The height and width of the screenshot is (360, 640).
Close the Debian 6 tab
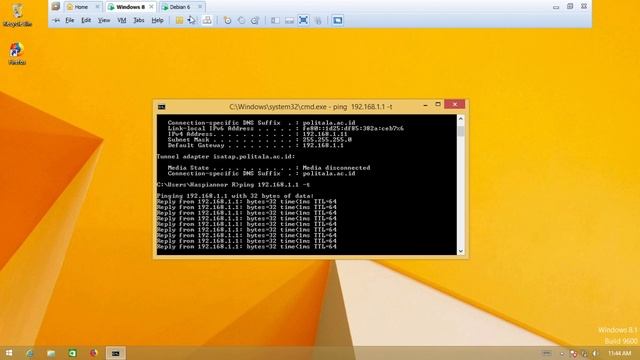[200, 7]
